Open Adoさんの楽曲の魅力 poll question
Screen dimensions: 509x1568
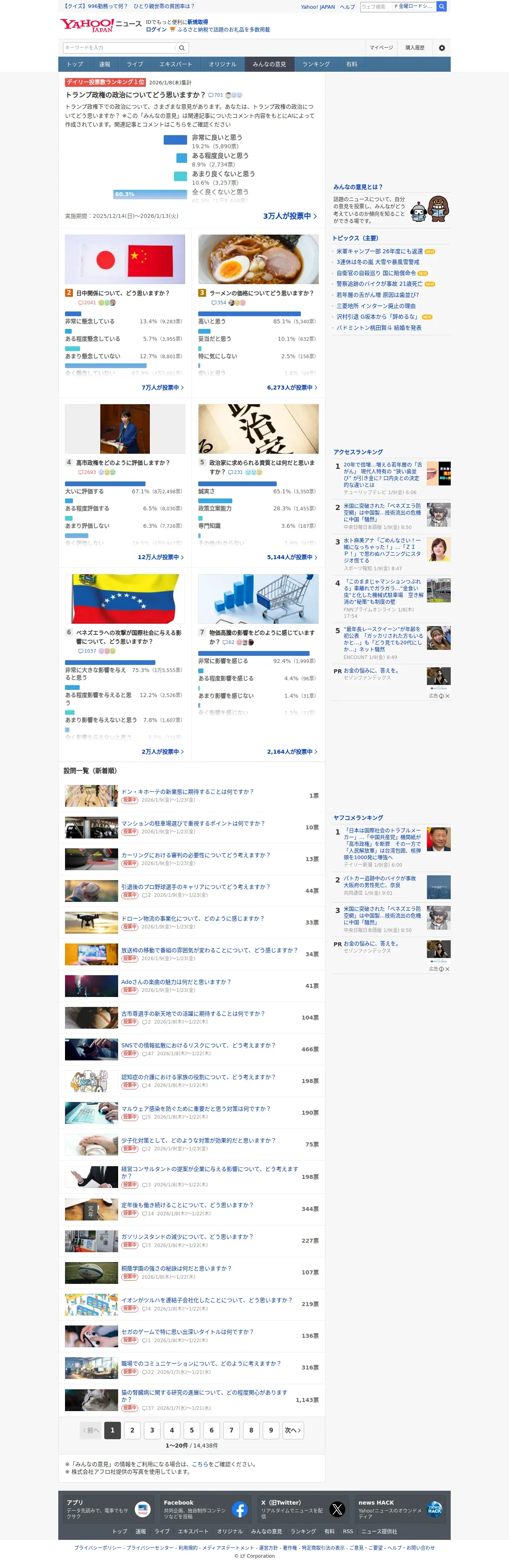176,982
